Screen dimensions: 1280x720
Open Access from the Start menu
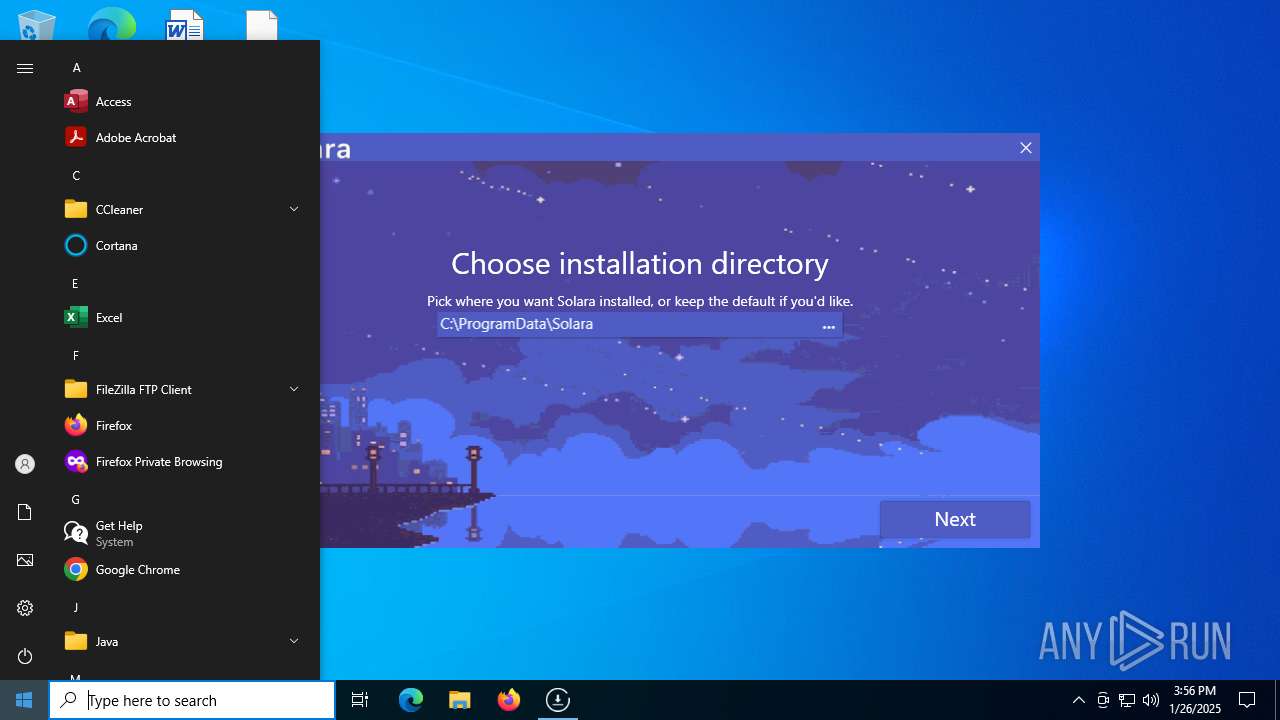(x=184, y=101)
